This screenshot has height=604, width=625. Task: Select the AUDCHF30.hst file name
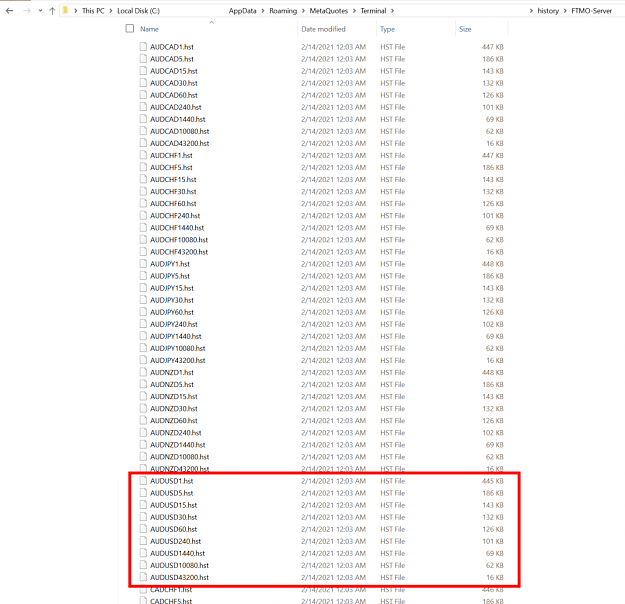pos(173,191)
